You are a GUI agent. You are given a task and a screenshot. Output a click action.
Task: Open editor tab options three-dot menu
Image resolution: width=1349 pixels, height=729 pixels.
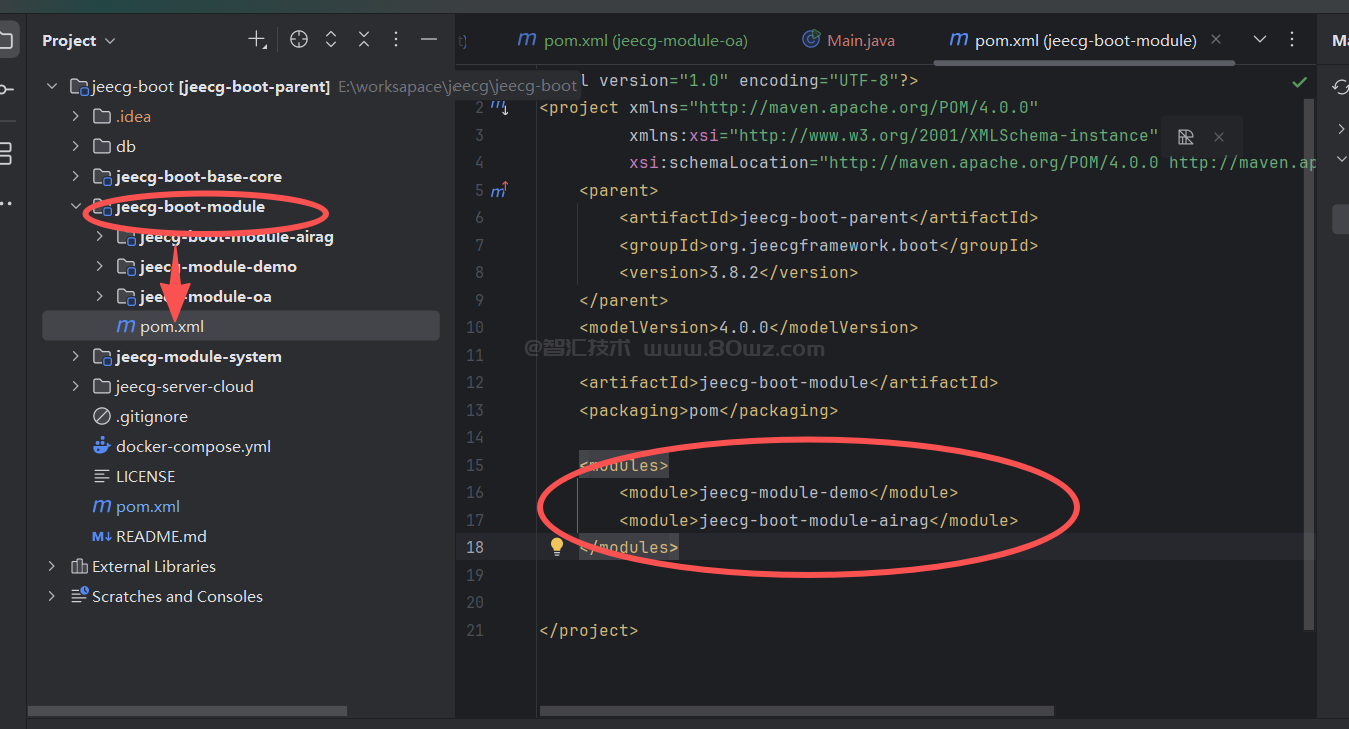click(x=1292, y=40)
